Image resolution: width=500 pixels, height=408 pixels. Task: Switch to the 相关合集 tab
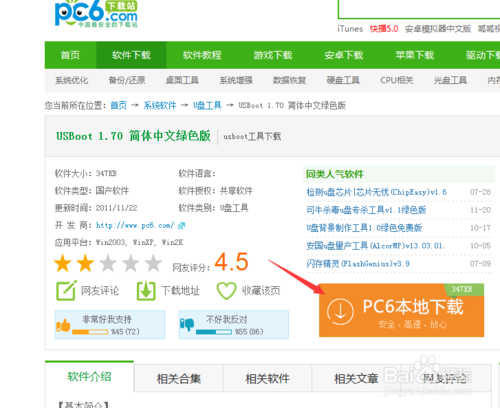pos(179,378)
